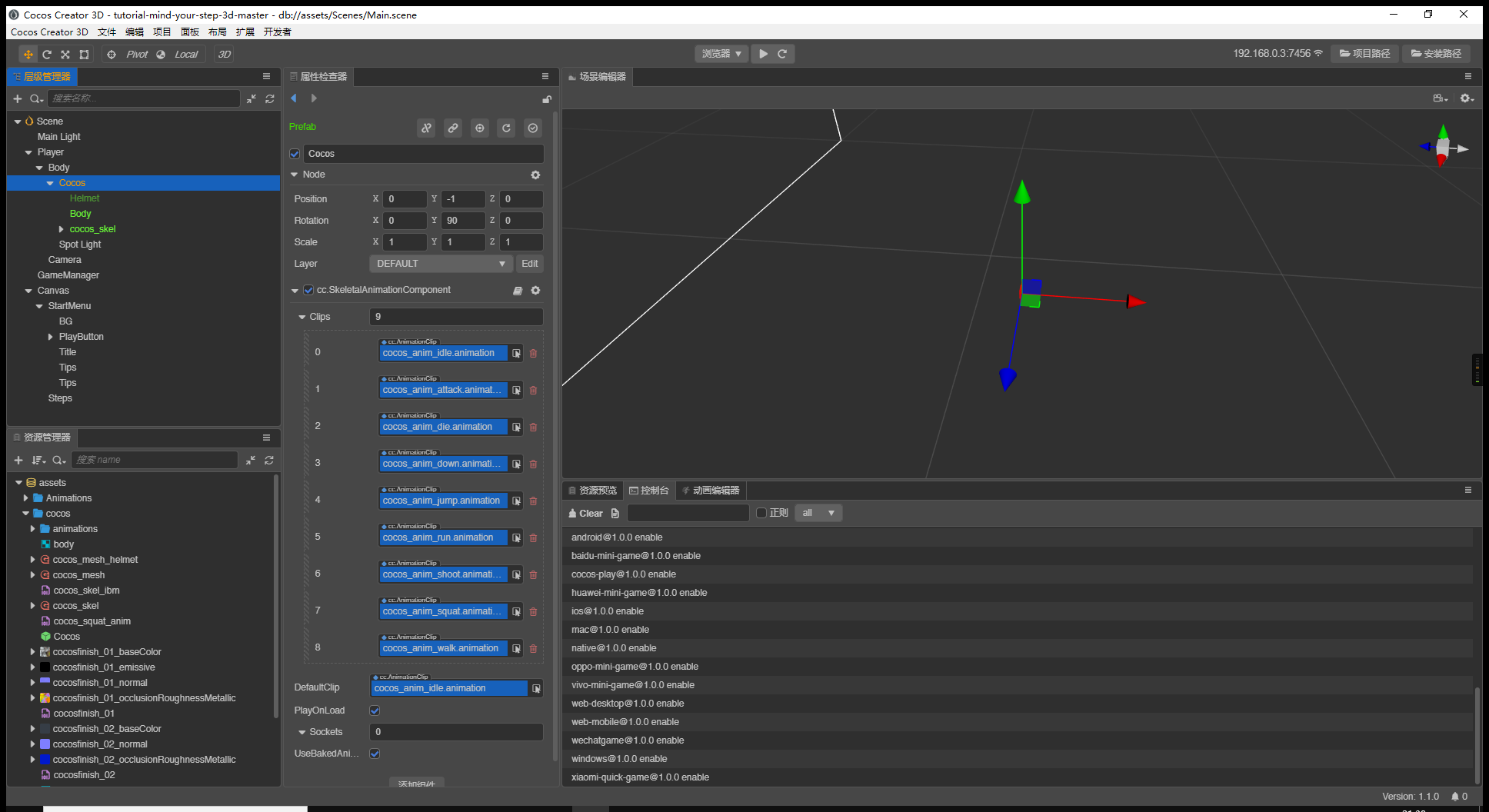Select the scale transform tool

tap(65, 55)
